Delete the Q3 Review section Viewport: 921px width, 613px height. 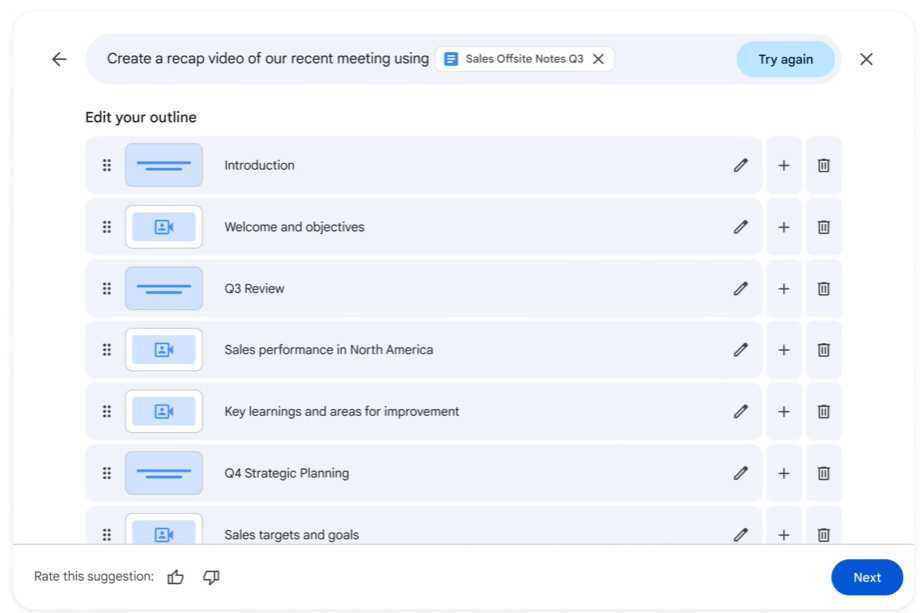coord(823,288)
